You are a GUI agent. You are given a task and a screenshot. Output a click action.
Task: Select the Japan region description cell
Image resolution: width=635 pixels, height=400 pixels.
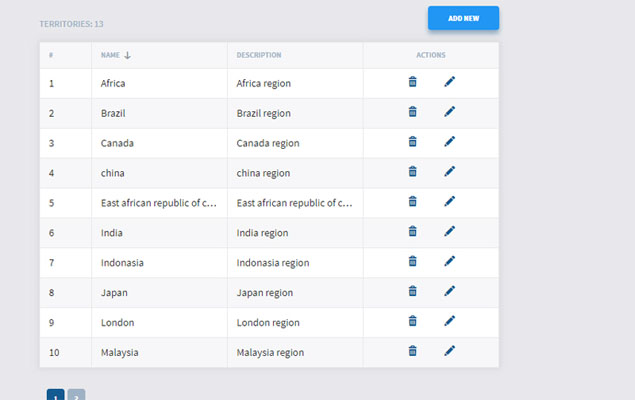coord(265,293)
